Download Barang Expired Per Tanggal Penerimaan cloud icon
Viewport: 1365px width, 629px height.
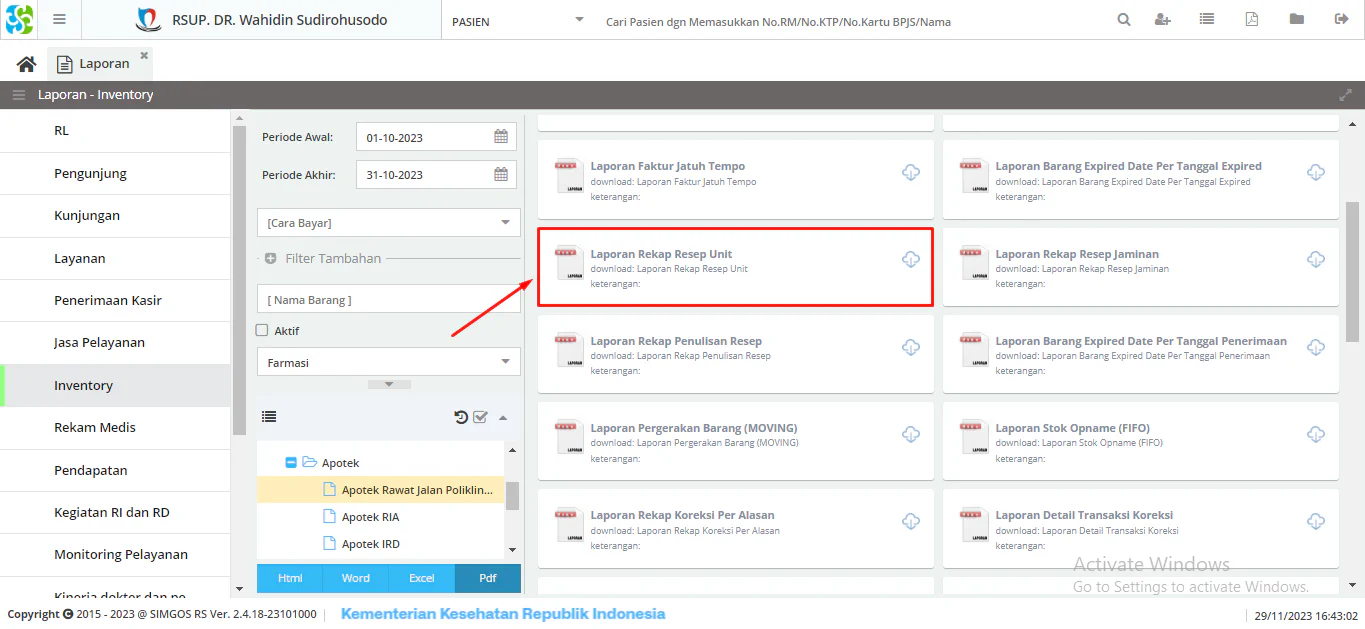coord(1316,347)
